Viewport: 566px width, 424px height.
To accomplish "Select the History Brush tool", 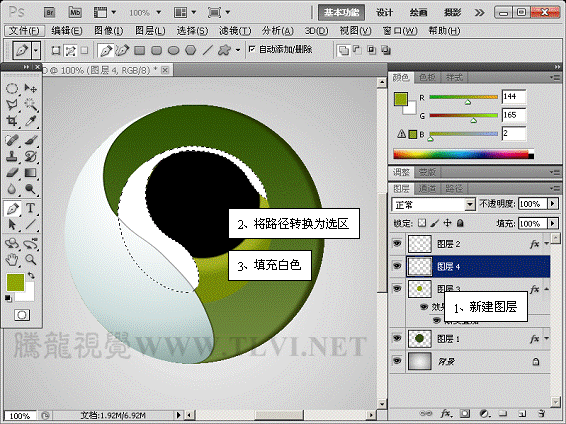I will pos(31,156).
